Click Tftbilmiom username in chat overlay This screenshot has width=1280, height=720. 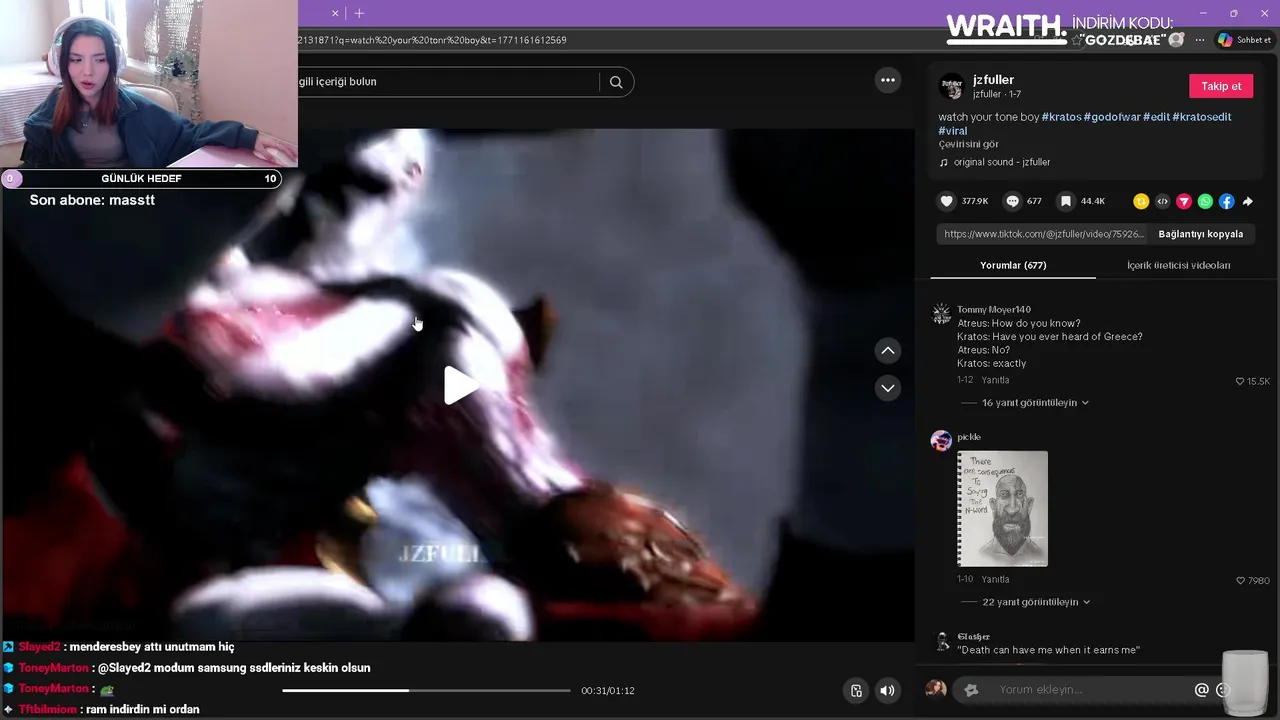47,709
